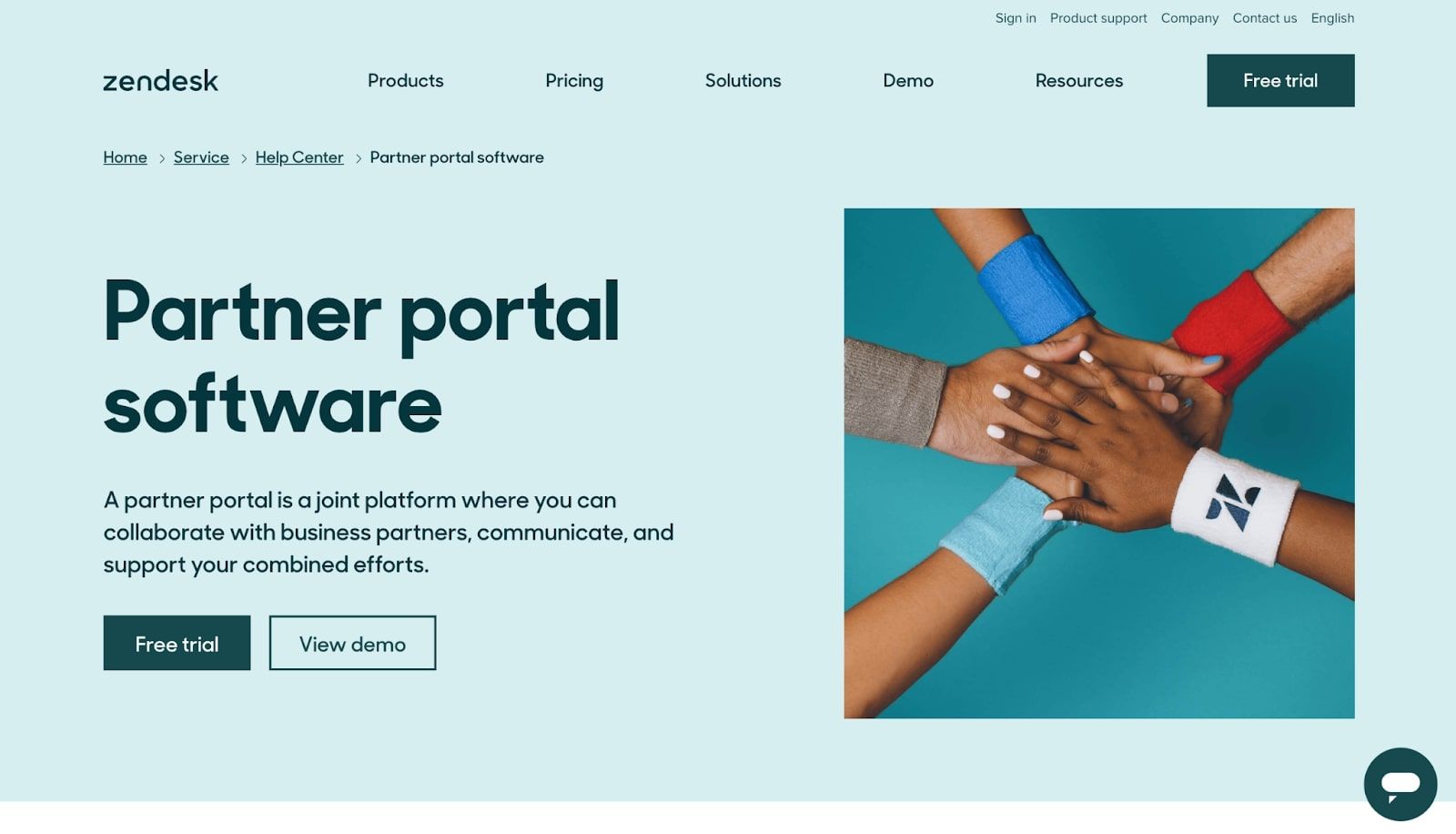Click the hero Free trial button
Screen dimensions: 1456x834
pyautogui.click(x=177, y=644)
